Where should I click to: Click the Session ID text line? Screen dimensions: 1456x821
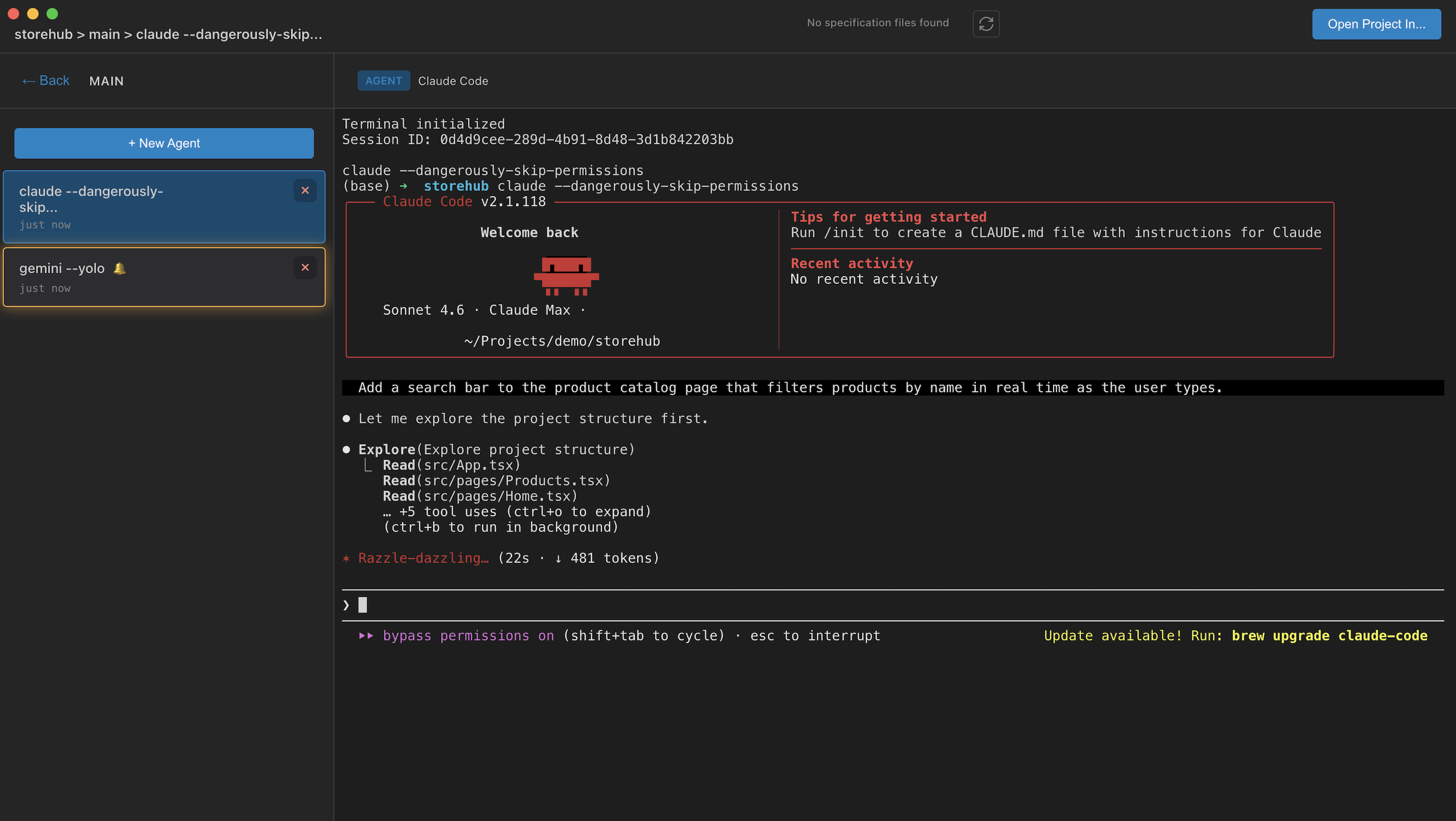coord(538,140)
